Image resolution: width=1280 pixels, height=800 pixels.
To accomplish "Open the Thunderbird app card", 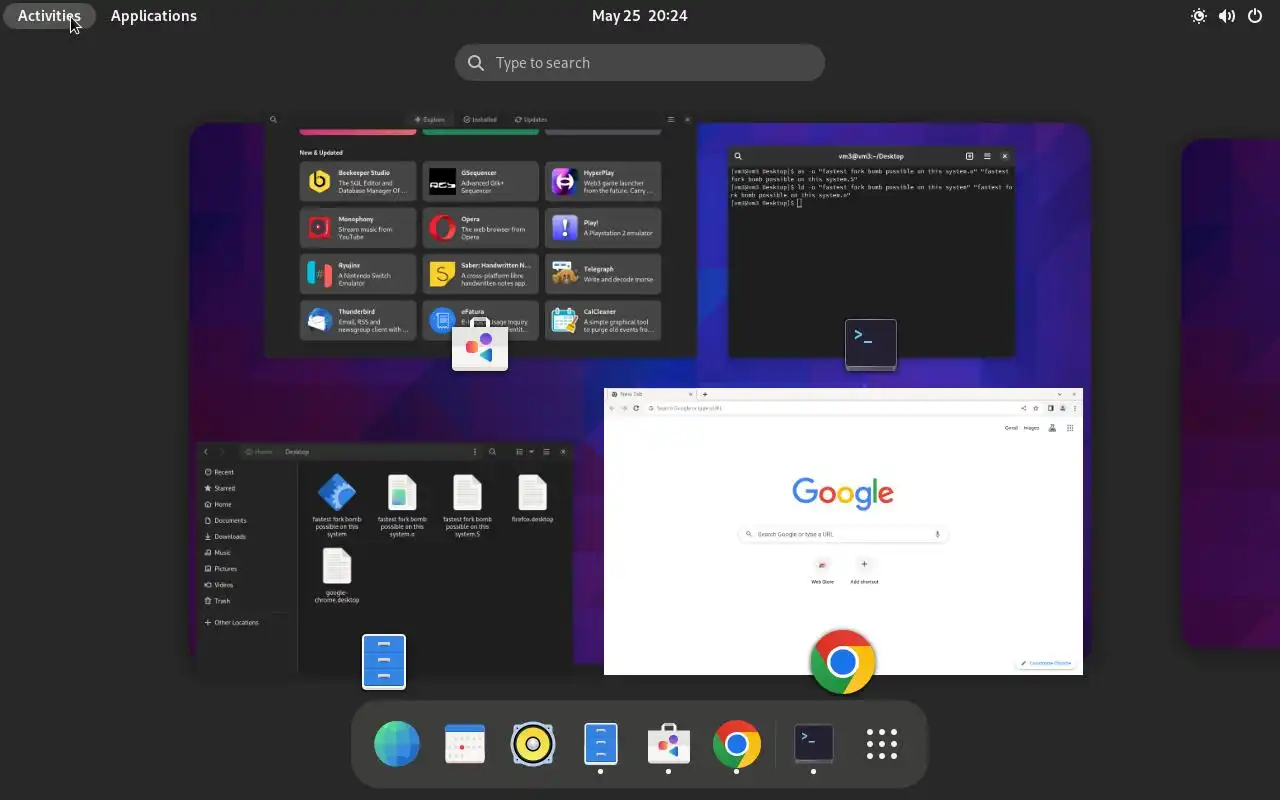I will [358, 320].
